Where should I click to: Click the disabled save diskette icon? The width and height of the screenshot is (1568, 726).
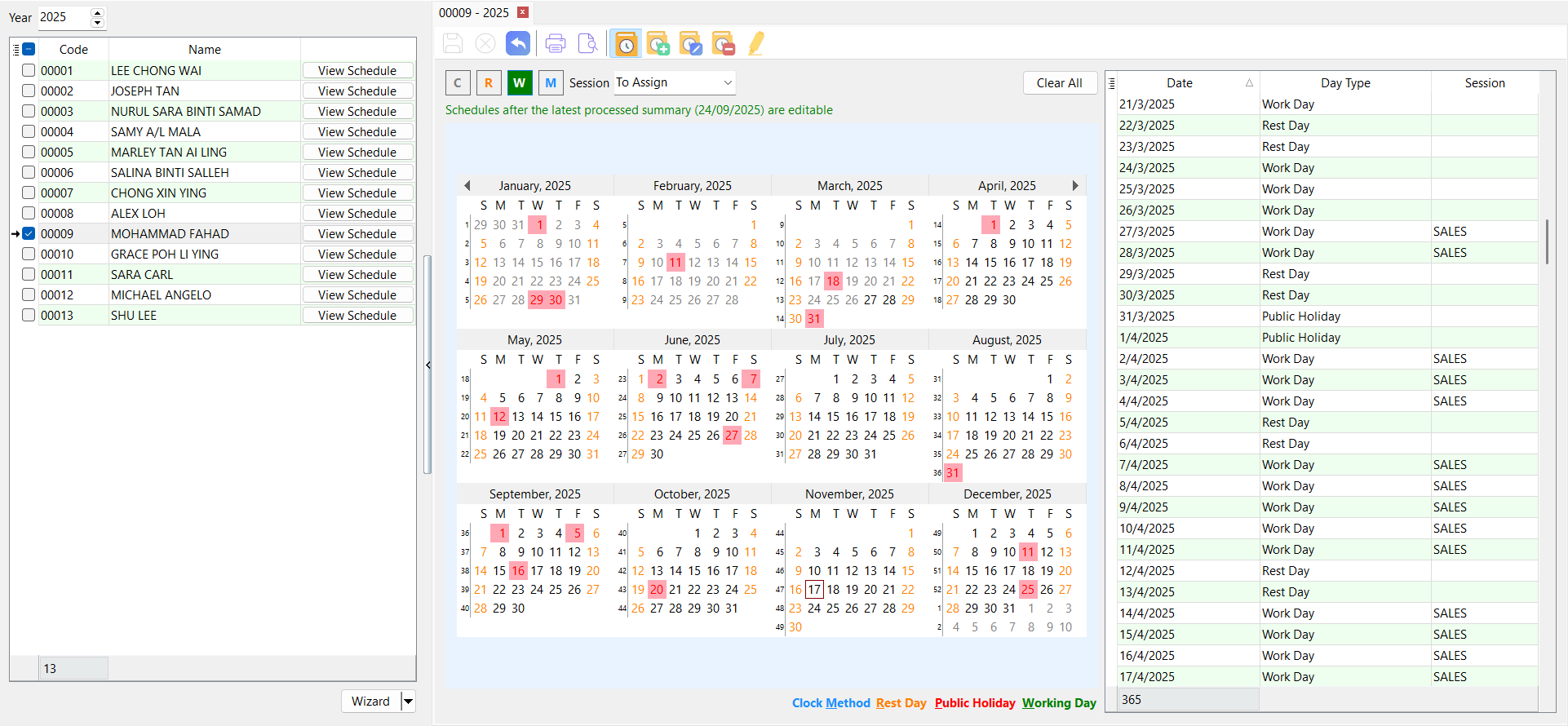tap(453, 43)
